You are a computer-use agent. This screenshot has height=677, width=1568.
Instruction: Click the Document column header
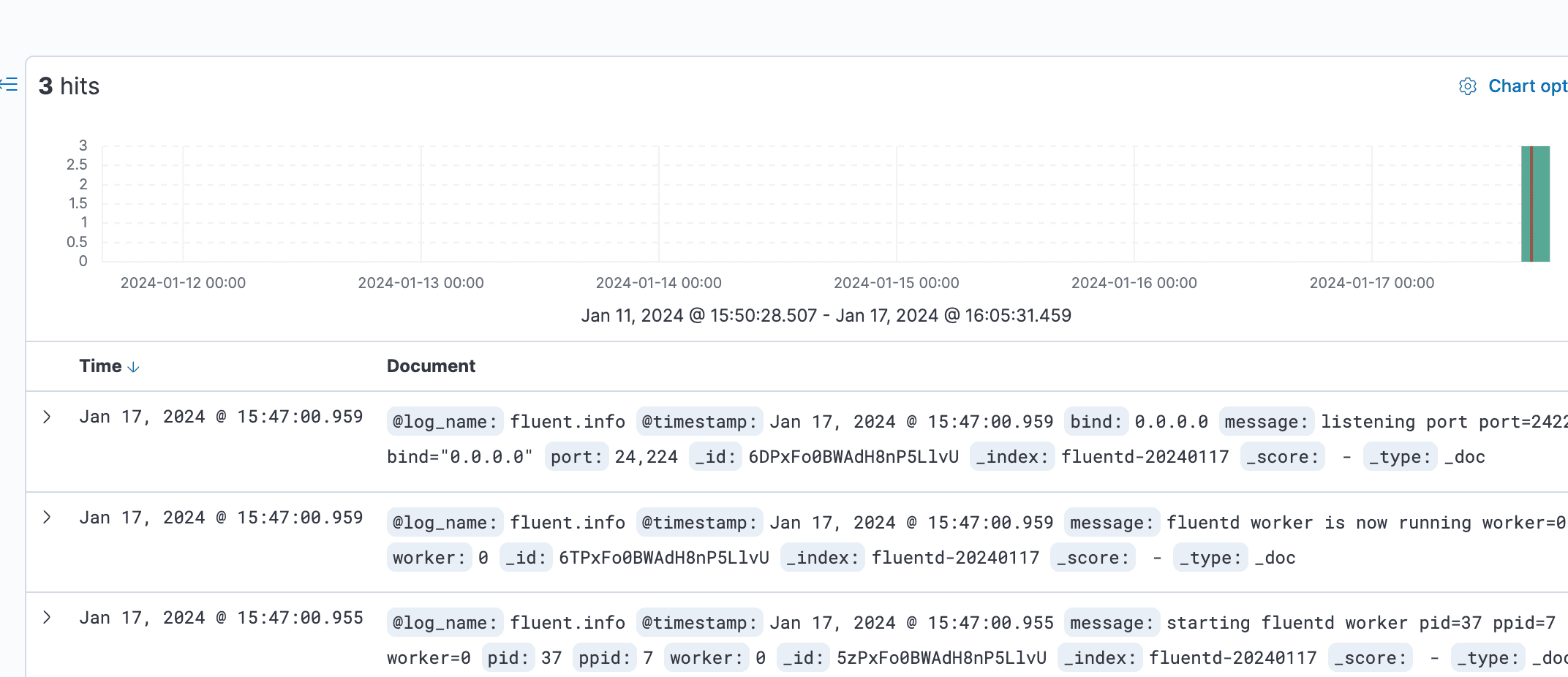pos(431,366)
